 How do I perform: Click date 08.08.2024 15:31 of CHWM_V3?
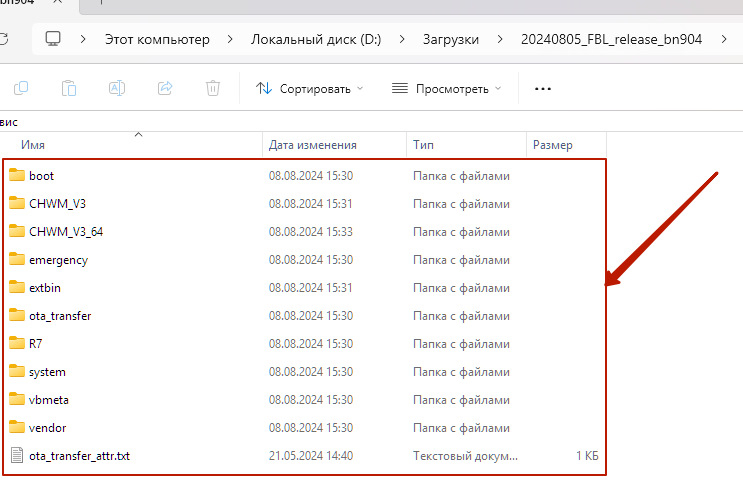point(311,204)
